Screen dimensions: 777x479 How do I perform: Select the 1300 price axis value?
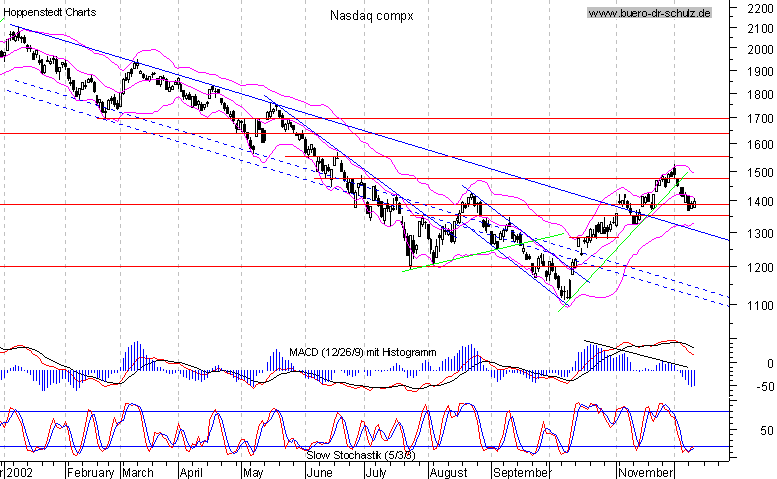tap(760, 233)
